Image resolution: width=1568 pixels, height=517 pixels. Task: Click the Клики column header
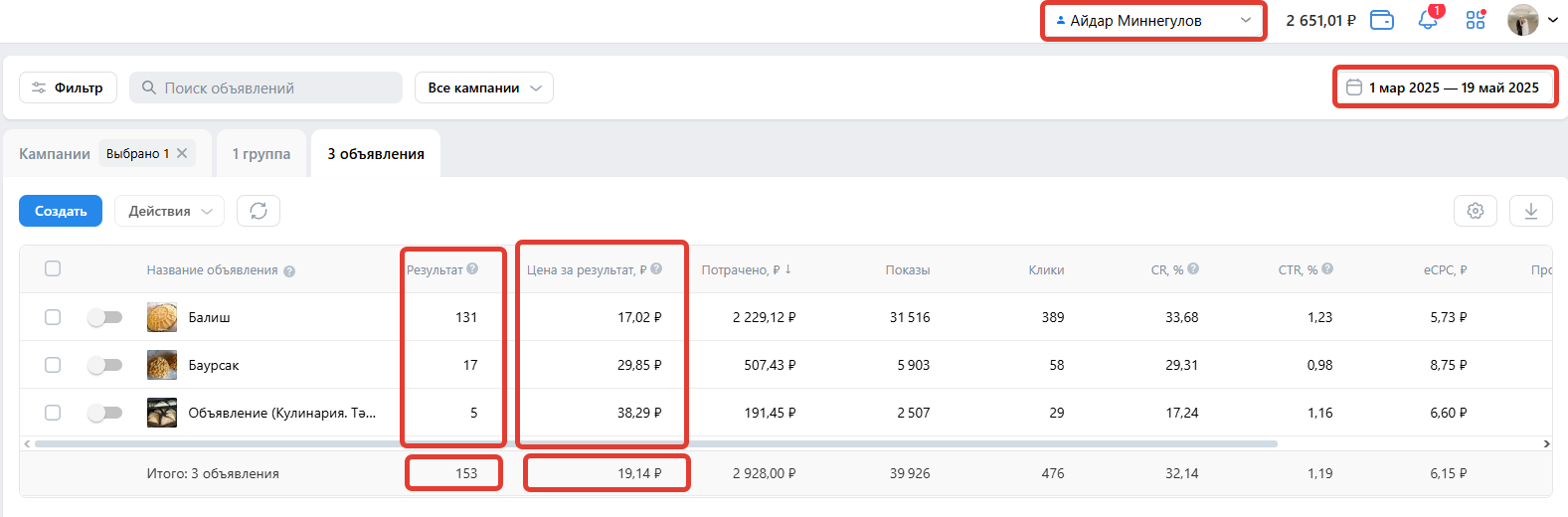coord(1046,269)
